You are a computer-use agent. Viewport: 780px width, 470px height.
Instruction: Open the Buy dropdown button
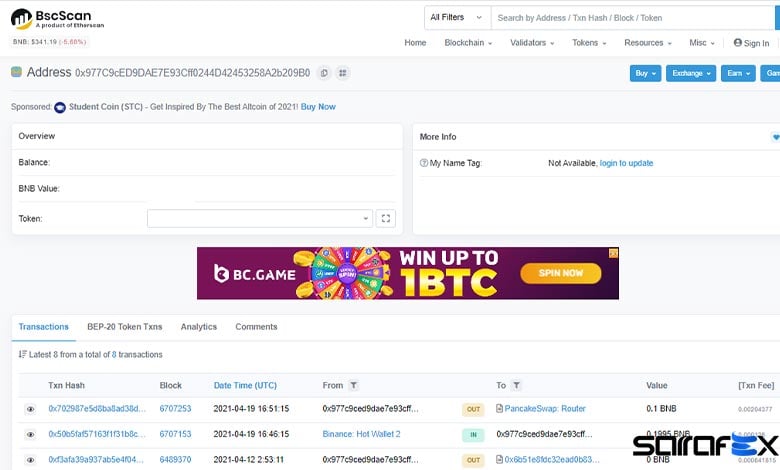click(x=645, y=73)
